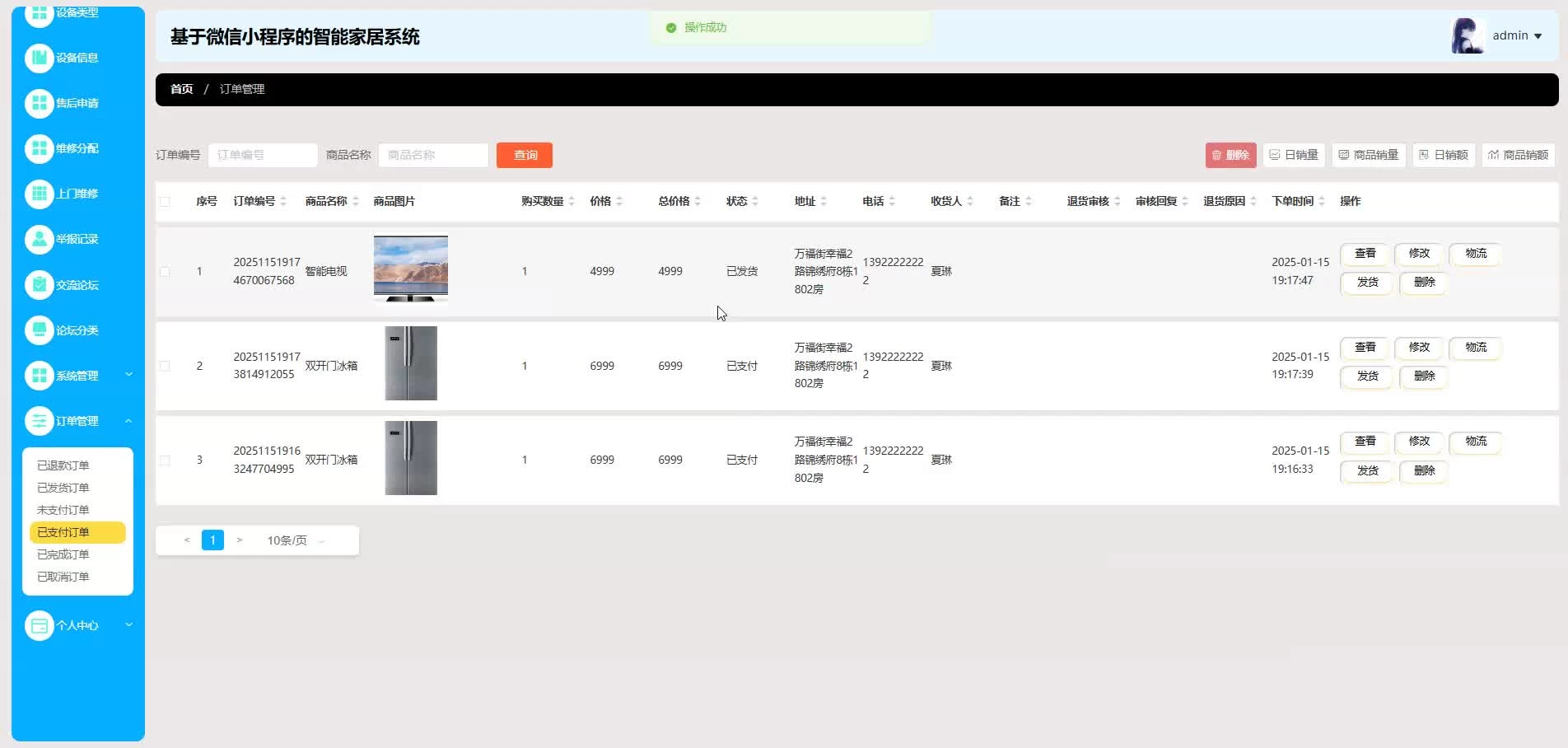Viewport: 1568px width, 748px height.
Task: Click the 举报记录 person icon
Action: click(x=39, y=239)
